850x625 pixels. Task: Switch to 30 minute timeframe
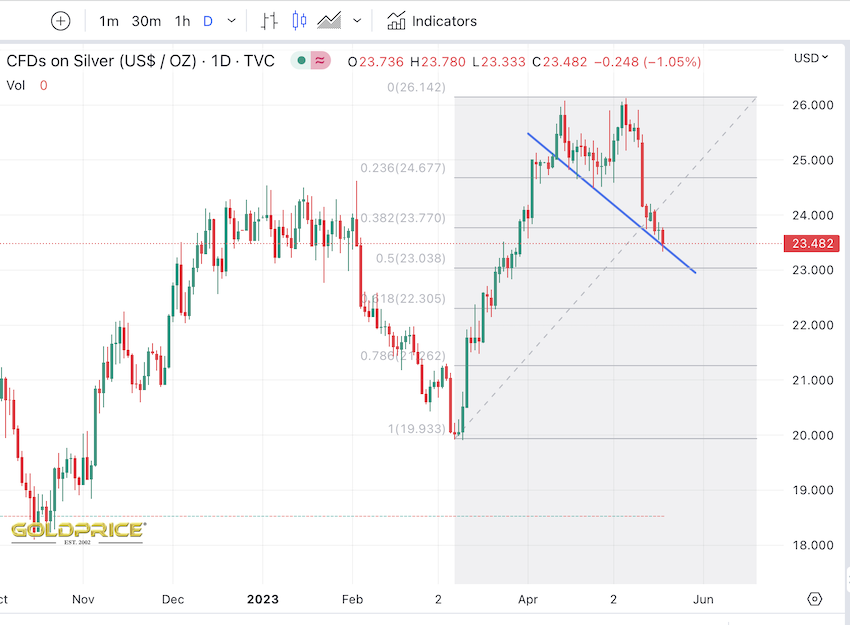pos(146,21)
